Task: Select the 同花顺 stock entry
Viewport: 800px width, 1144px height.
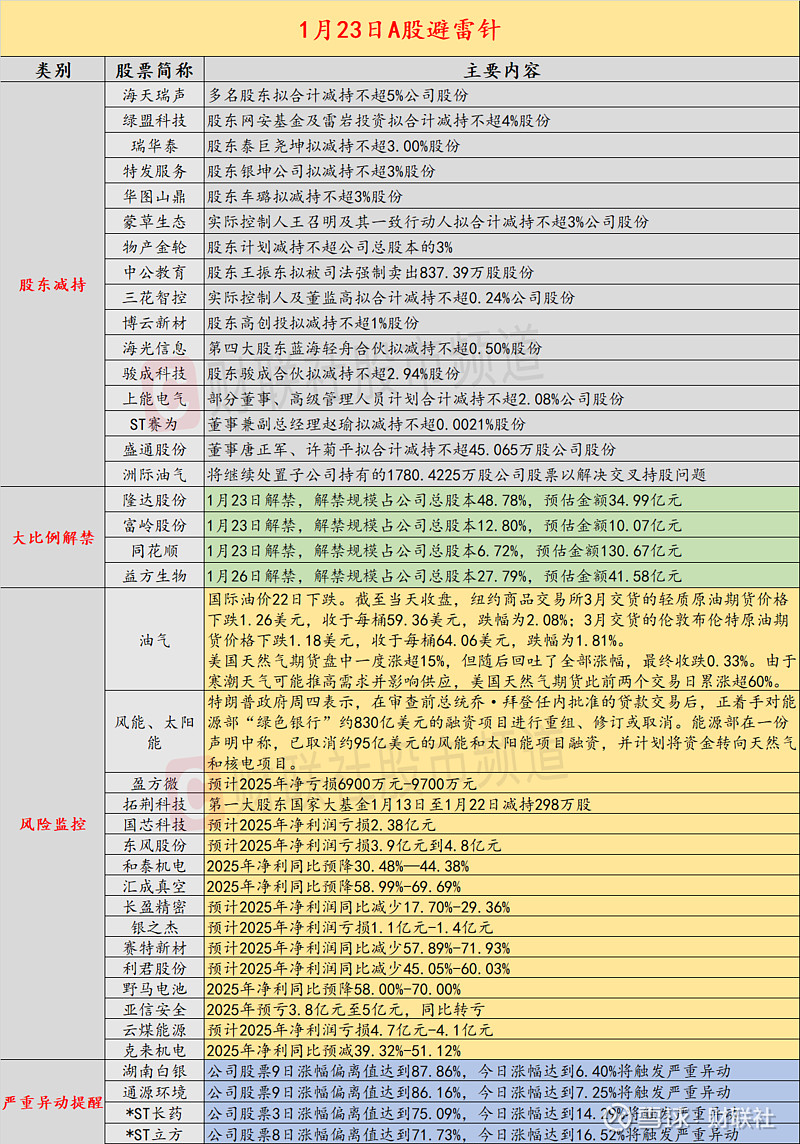Action: [154, 548]
